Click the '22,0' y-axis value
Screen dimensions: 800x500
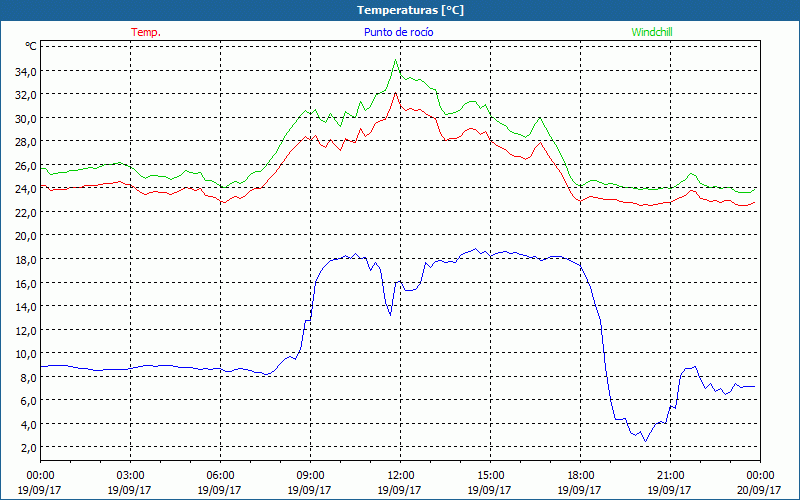(26, 213)
